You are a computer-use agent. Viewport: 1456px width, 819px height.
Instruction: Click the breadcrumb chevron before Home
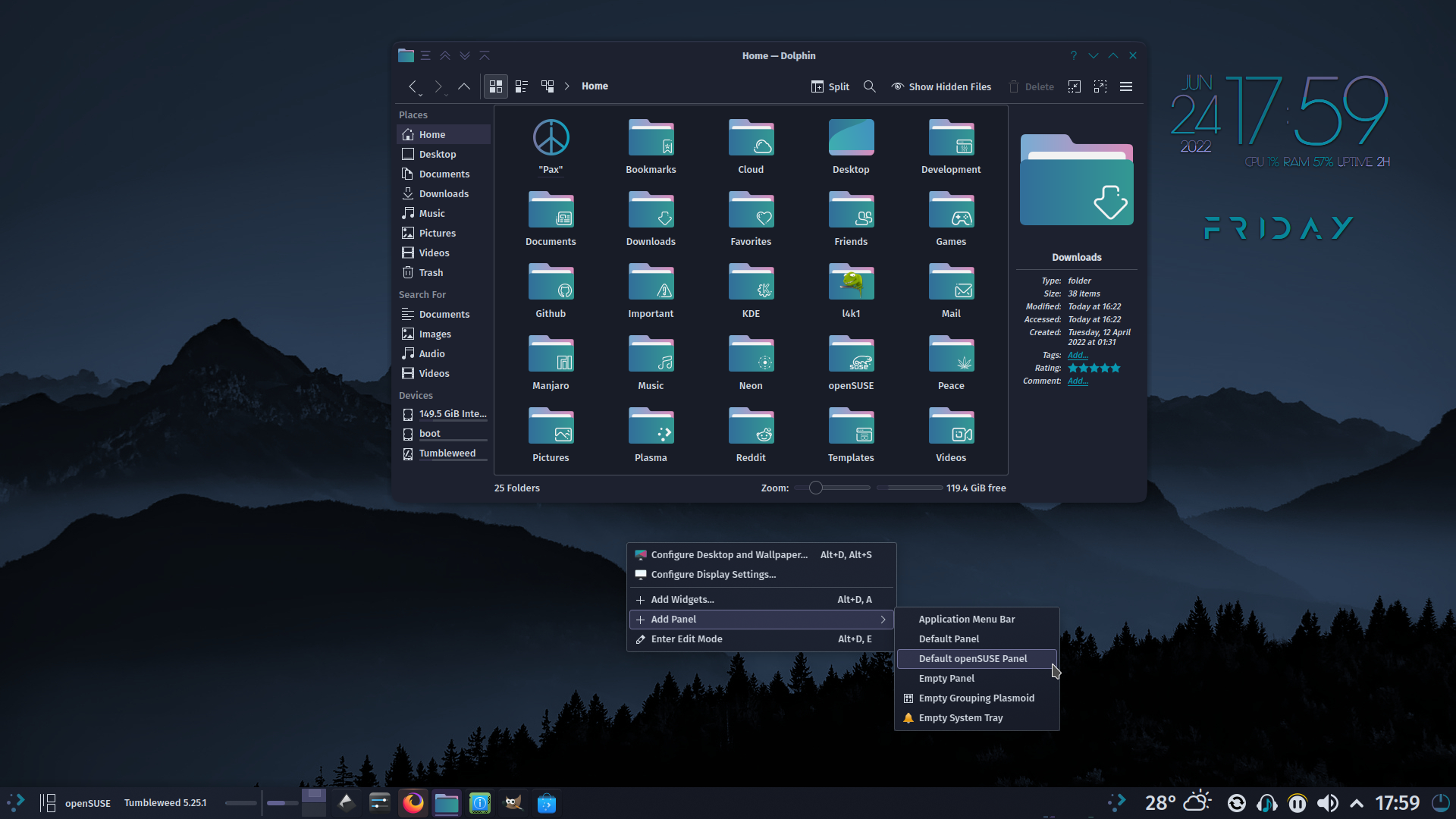(566, 86)
